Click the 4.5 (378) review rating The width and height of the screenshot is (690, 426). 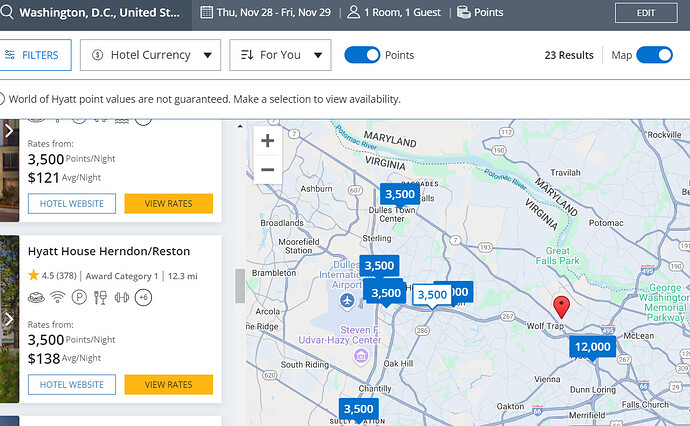(x=59, y=275)
